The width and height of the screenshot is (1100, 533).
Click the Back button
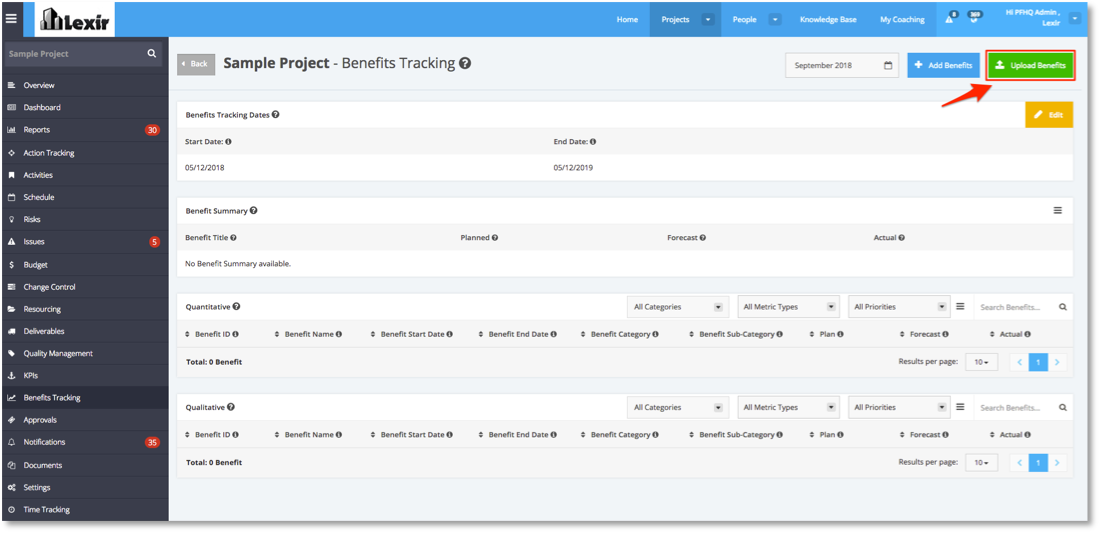point(196,64)
